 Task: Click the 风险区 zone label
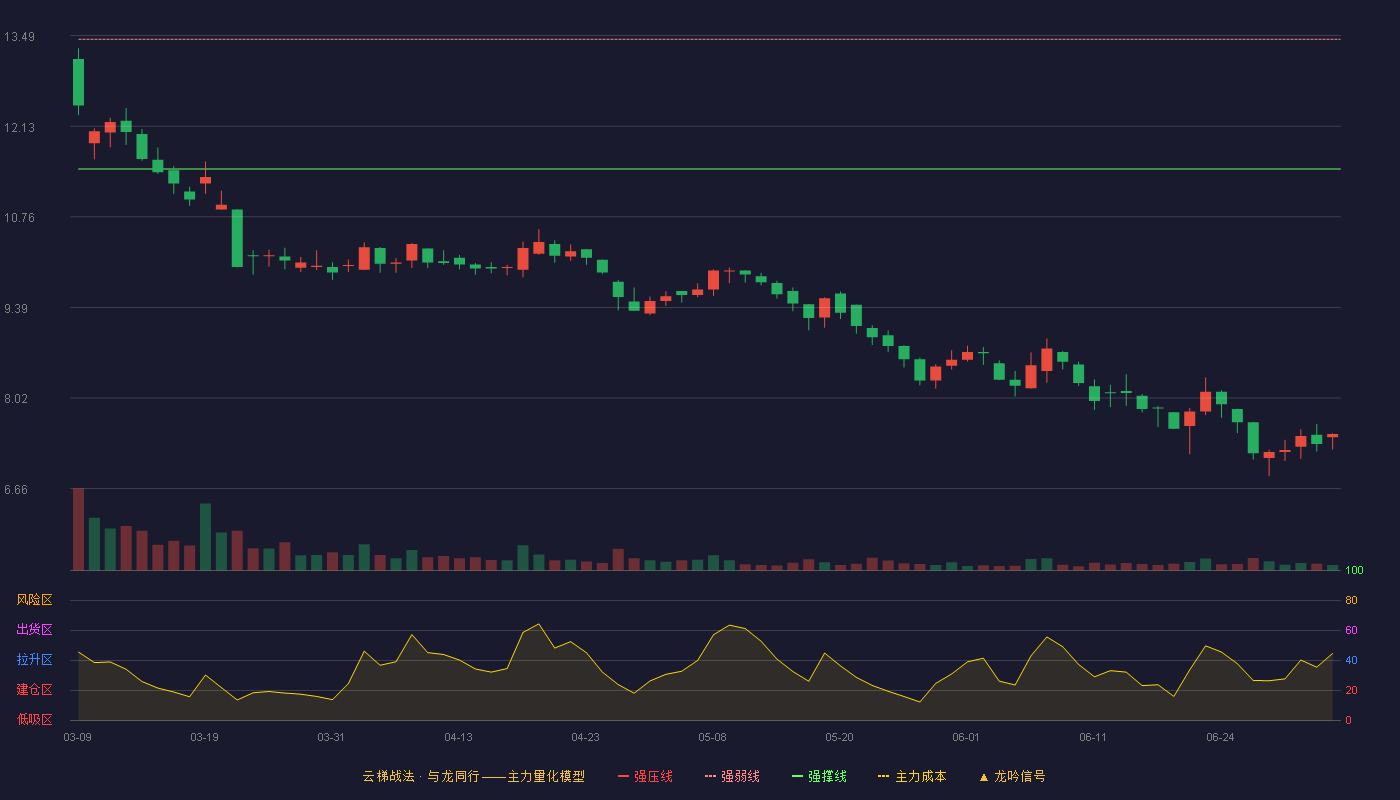click(34, 600)
